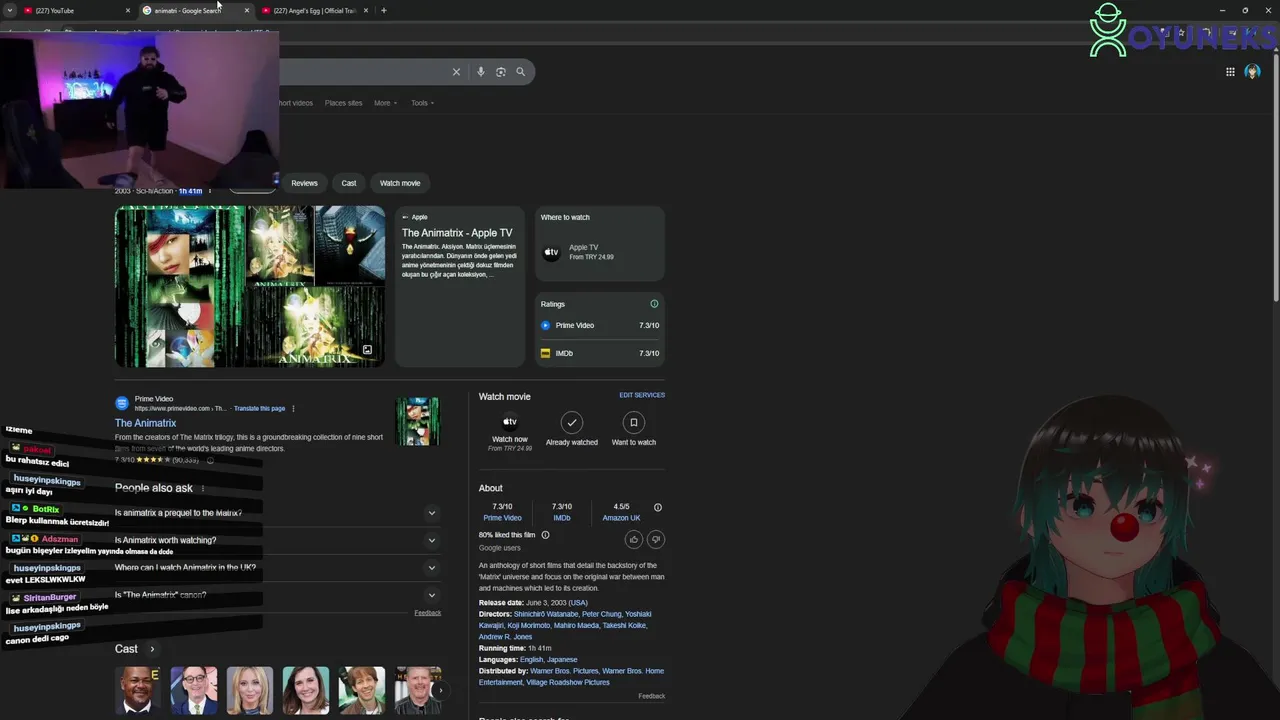Click Feedback link under About panel

652,696
